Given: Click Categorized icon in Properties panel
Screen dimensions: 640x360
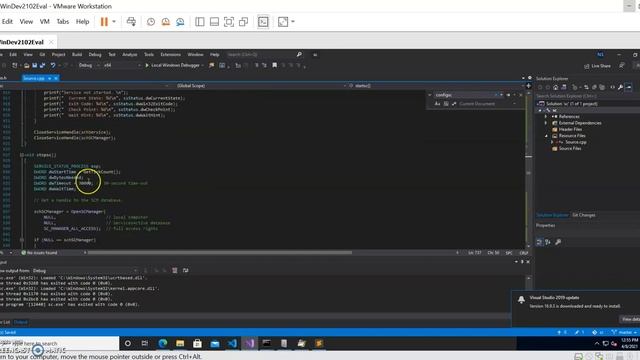Looking at the screenshot, I should pos(540,242).
